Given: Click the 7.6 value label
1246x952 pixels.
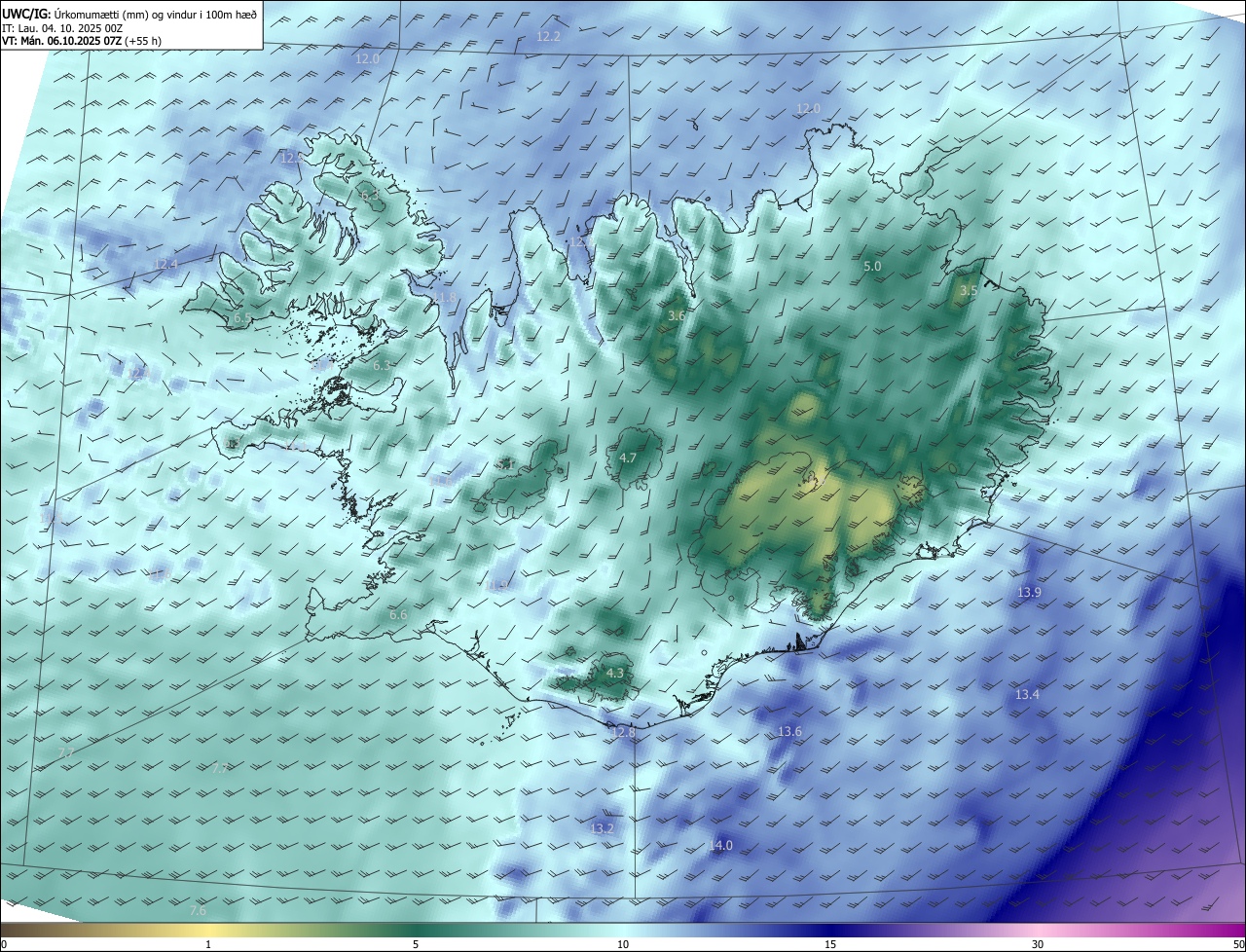Looking at the screenshot, I should (198, 910).
